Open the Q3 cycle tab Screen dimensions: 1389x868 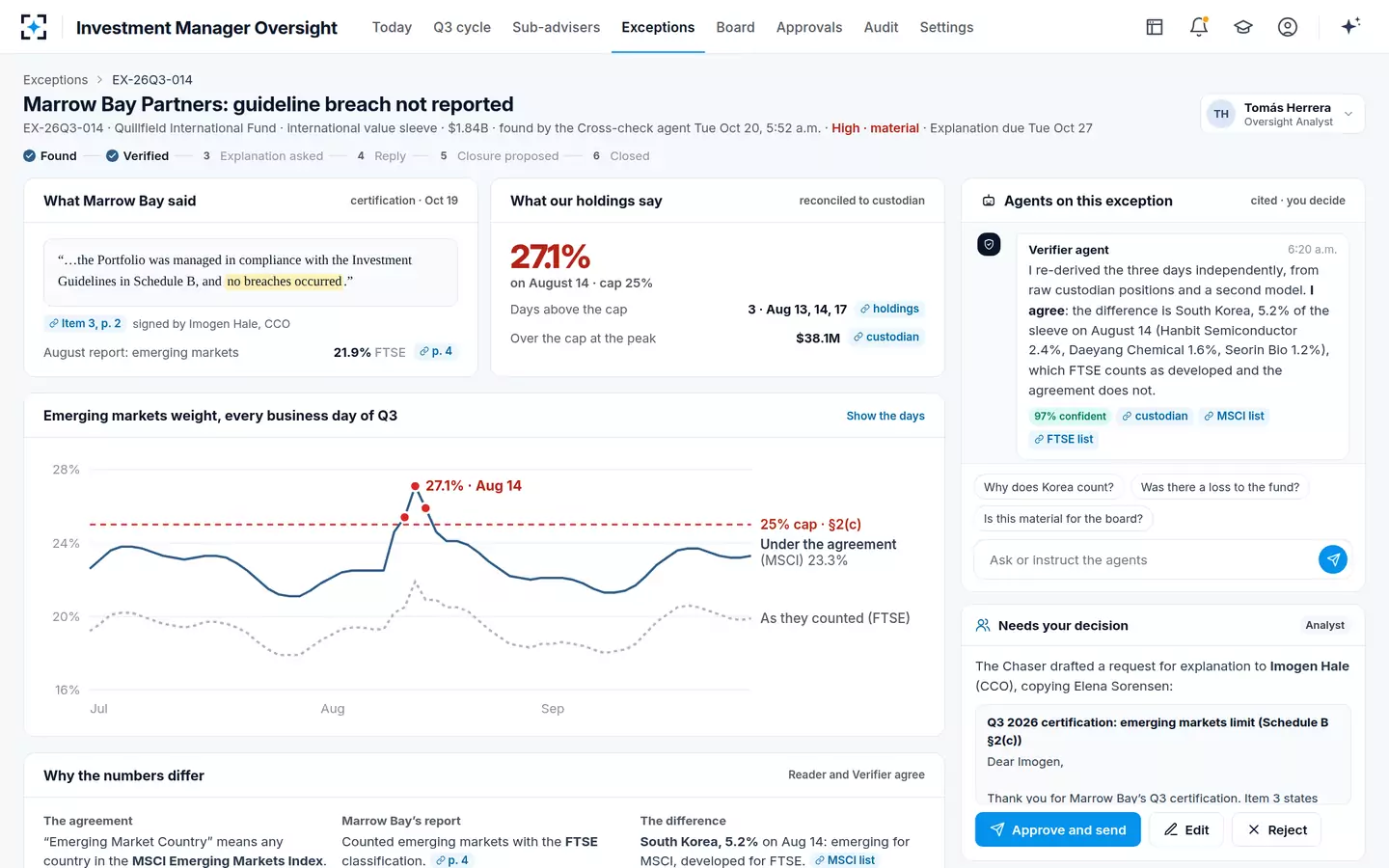[462, 27]
